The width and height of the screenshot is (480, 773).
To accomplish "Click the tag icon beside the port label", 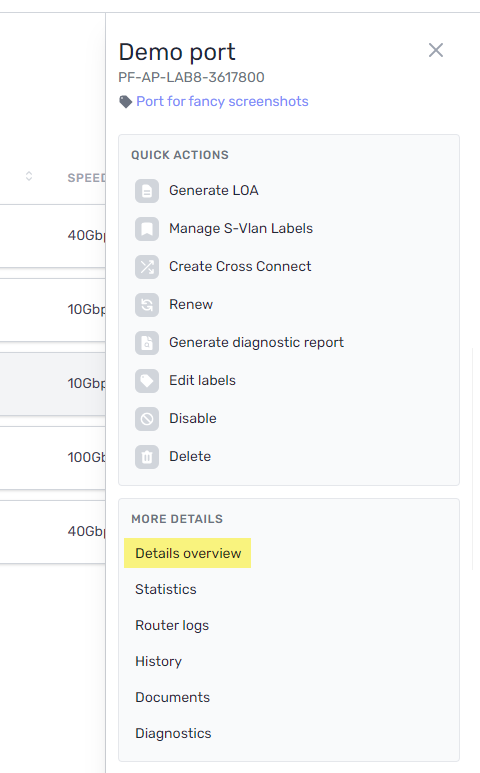I will point(125,102).
